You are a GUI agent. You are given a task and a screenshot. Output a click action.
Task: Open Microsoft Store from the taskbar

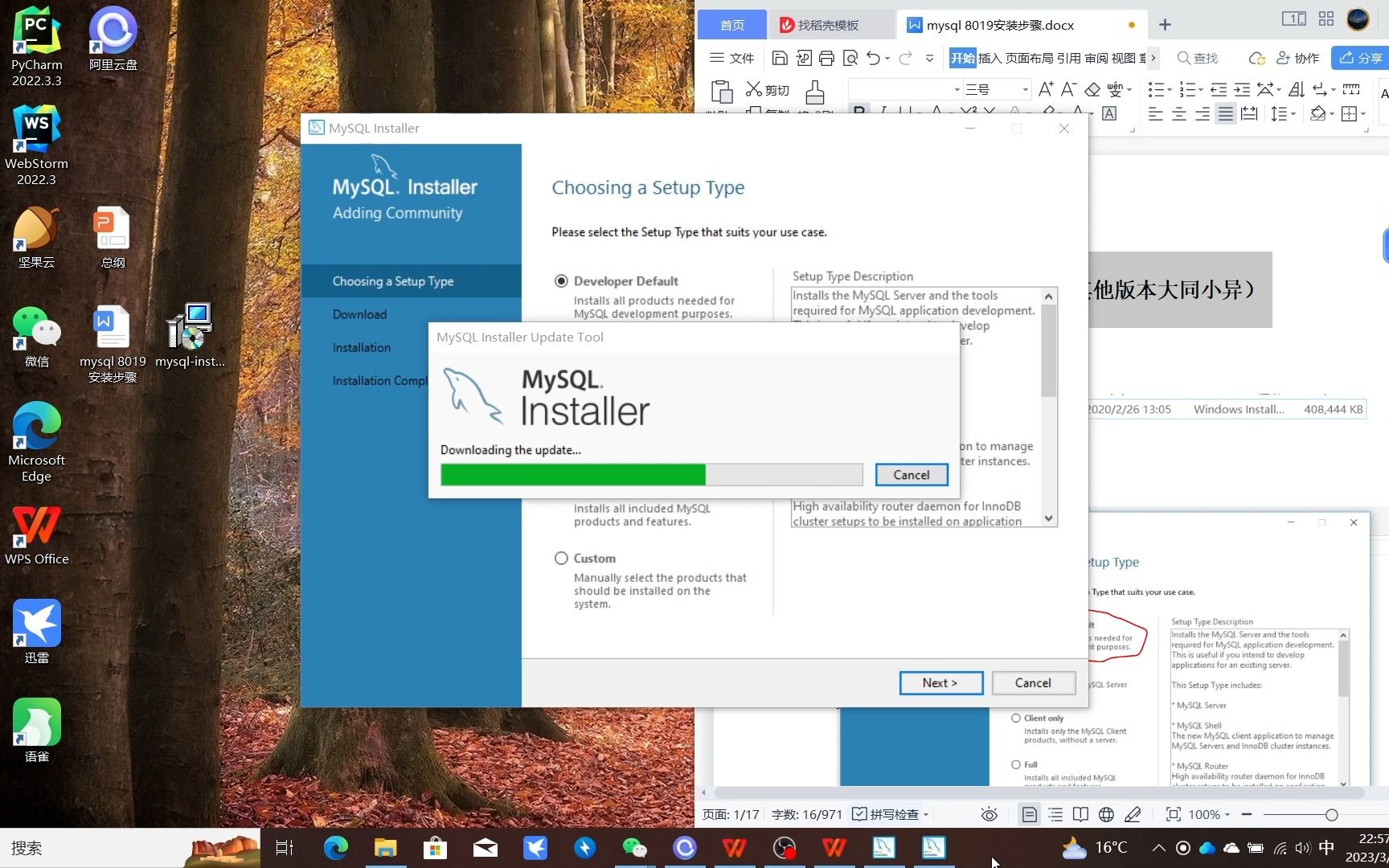tap(435, 848)
